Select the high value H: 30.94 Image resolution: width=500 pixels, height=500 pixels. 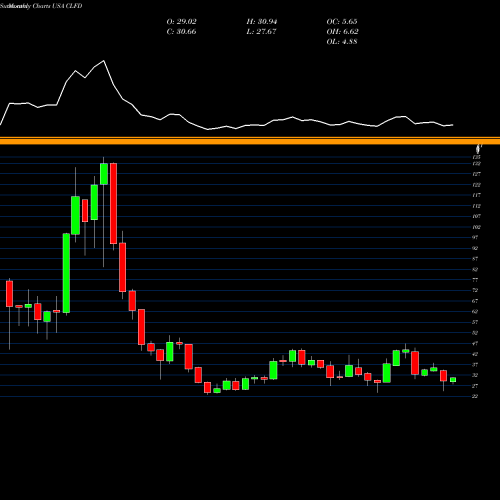tap(262, 22)
